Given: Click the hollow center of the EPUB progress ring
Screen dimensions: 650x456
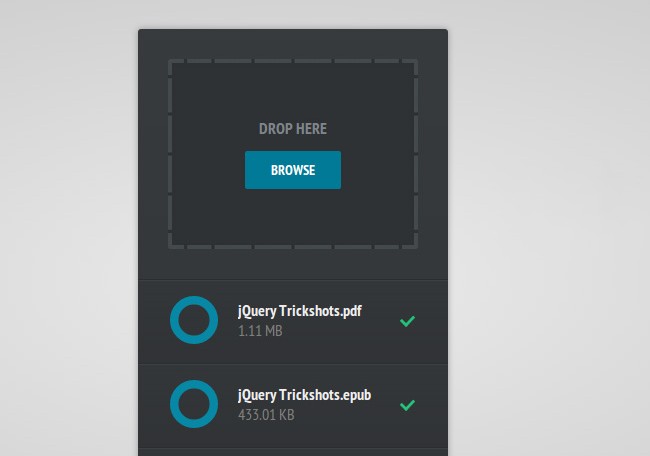Looking at the screenshot, I should pos(194,404).
